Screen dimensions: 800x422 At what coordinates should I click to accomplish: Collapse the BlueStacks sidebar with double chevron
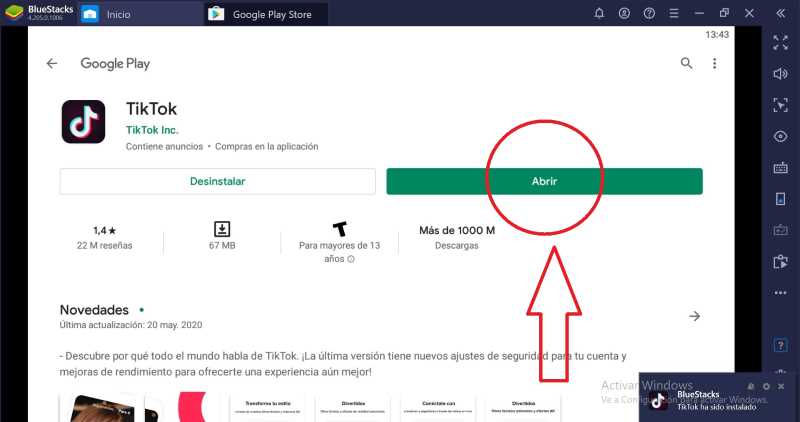[781, 14]
